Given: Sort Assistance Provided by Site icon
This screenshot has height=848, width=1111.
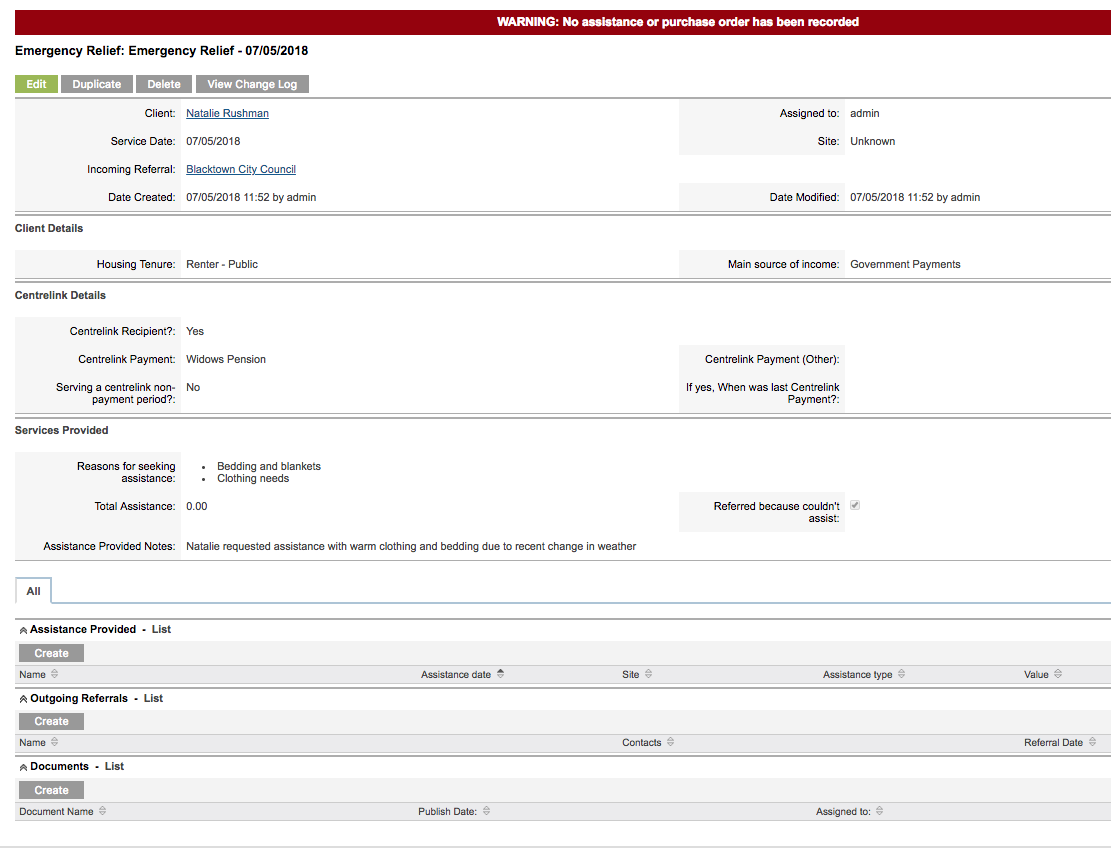Looking at the screenshot, I should coord(648,674).
